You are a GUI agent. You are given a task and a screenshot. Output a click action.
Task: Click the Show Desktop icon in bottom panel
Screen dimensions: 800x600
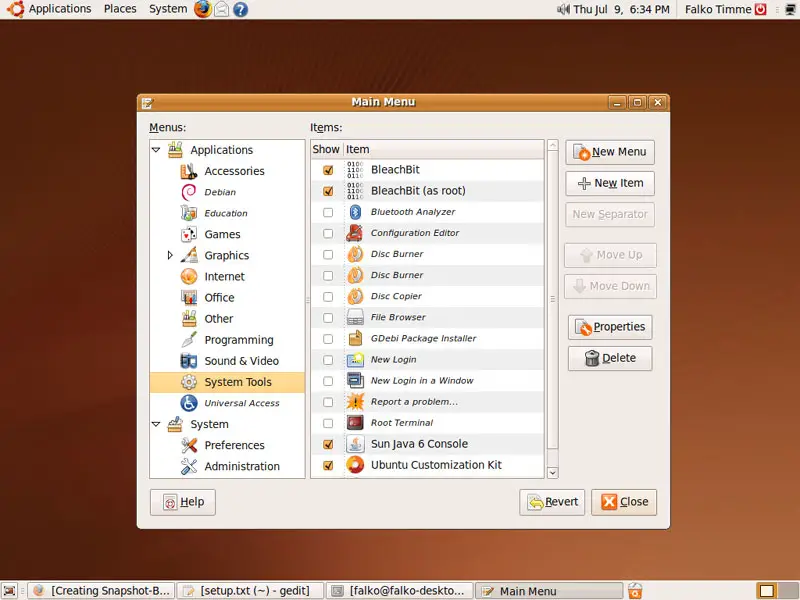pos(10,591)
